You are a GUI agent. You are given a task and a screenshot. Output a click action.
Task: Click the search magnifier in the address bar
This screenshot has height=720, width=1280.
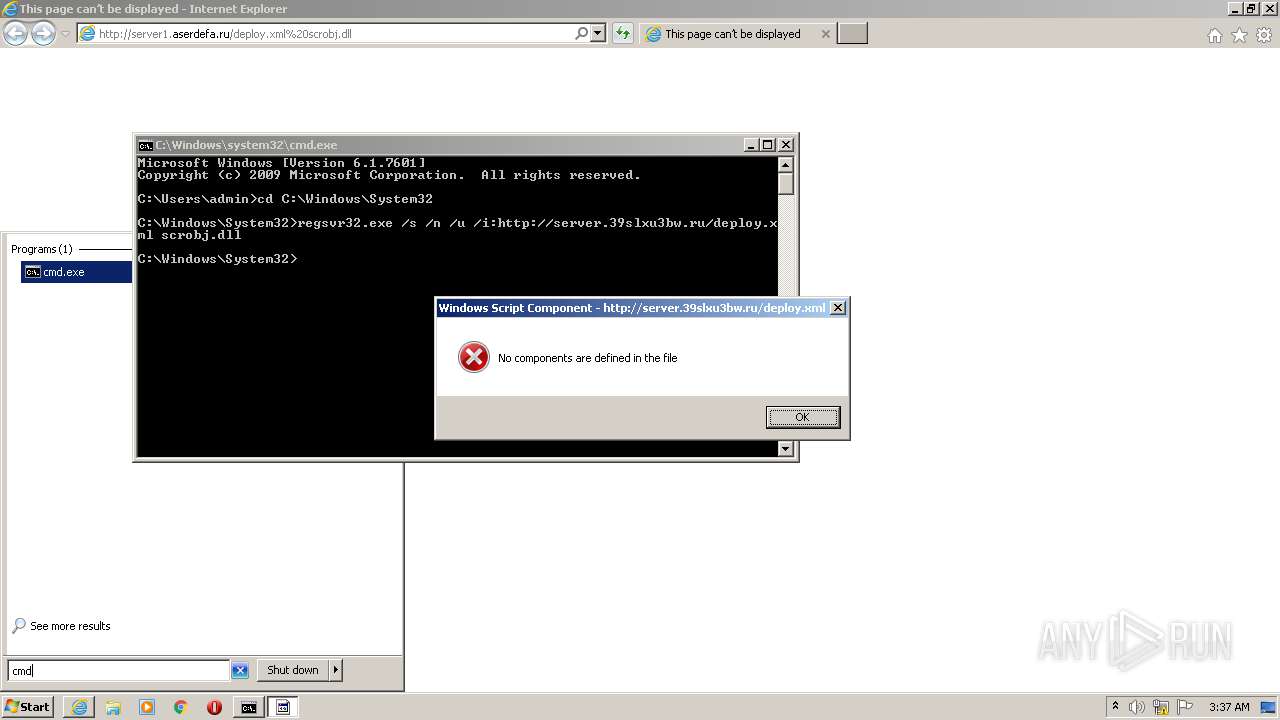pyautogui.click(x=581, y=34)
